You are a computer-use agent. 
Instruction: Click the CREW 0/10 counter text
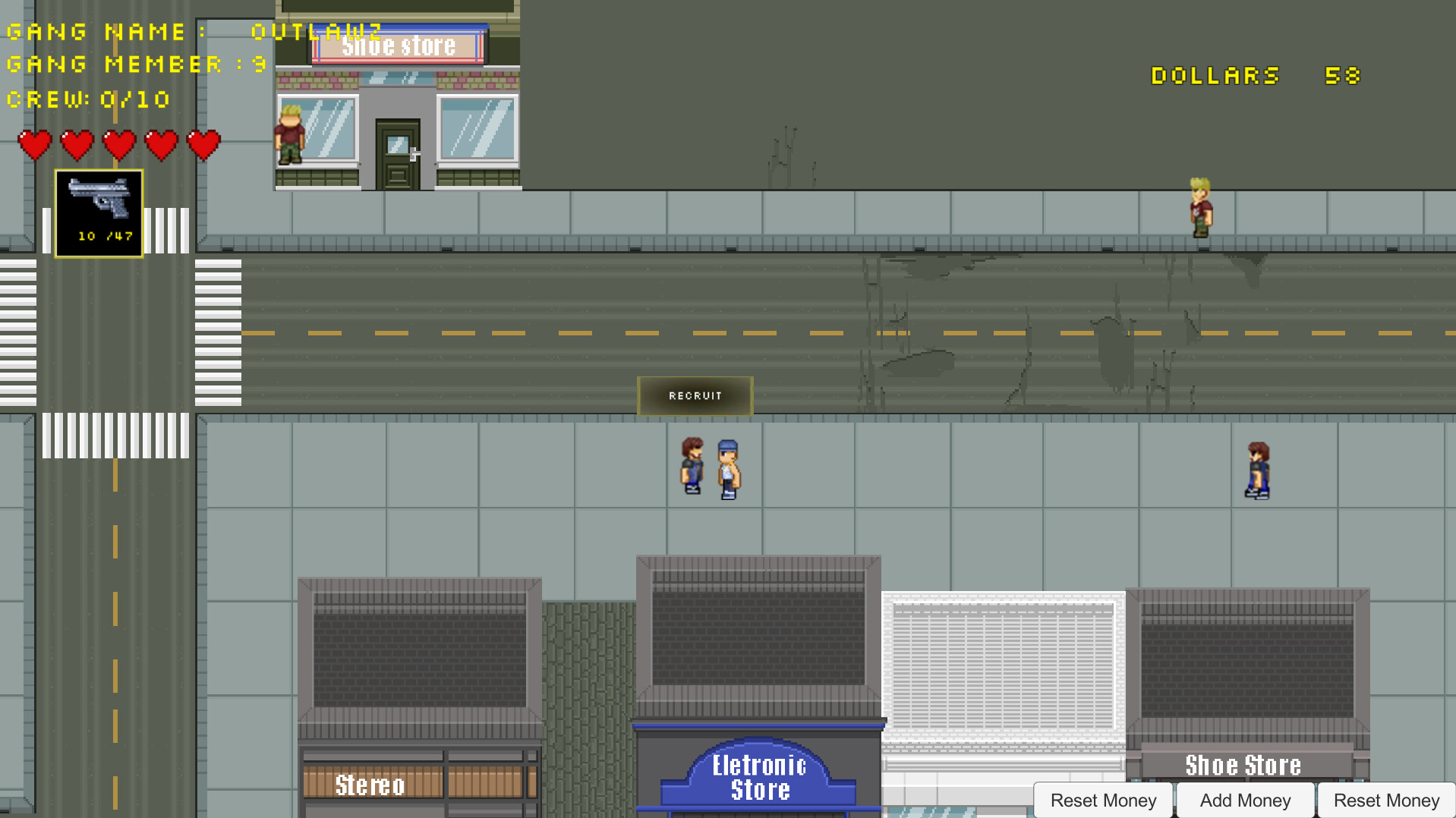(x=89, y=99)
